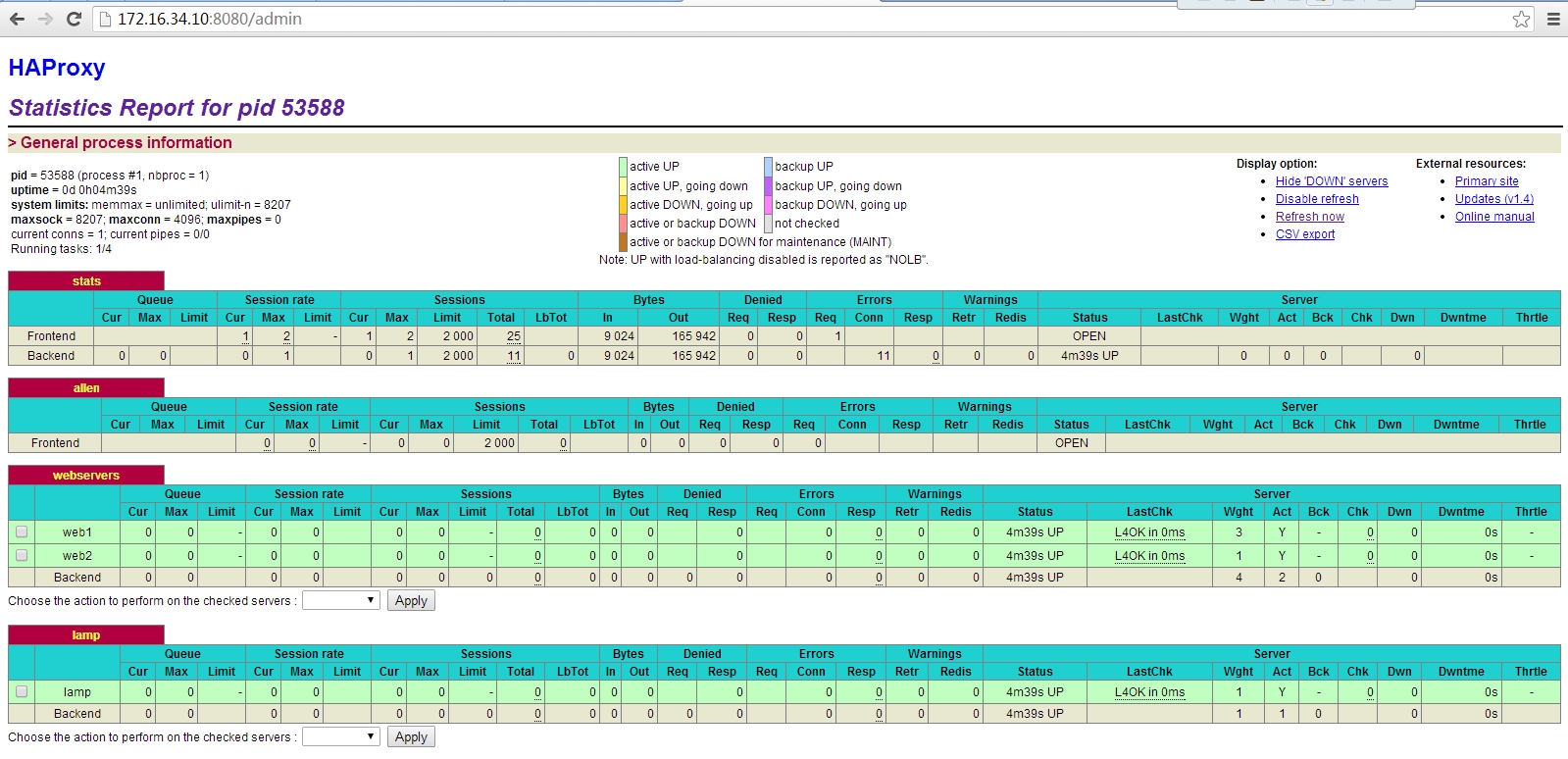
Task: Tick the checkbox for server web1
Action: (22, 531)
